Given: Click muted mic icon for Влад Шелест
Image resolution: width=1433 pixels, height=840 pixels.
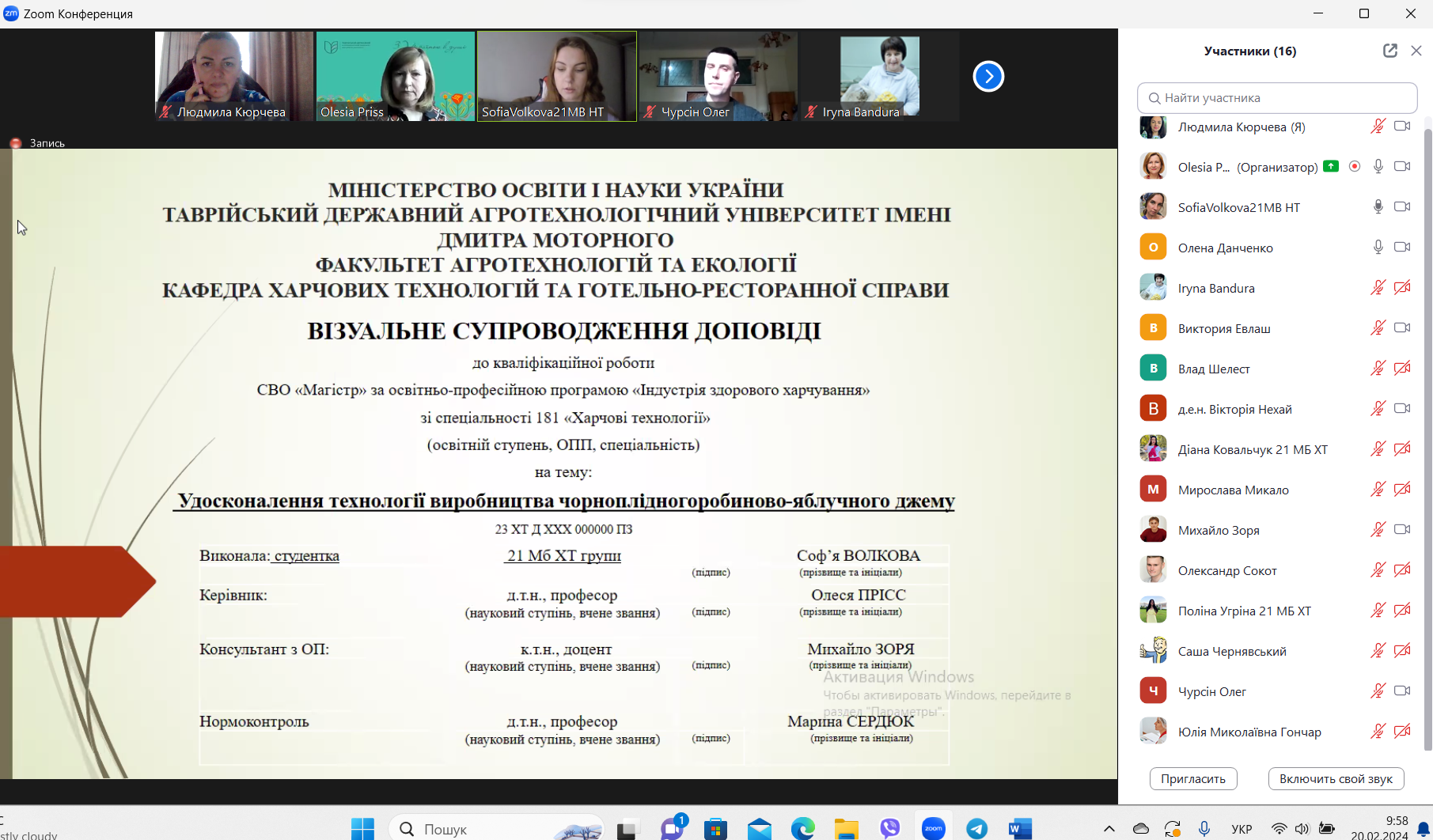Looking at the screenshot, I should (1378, 369).
